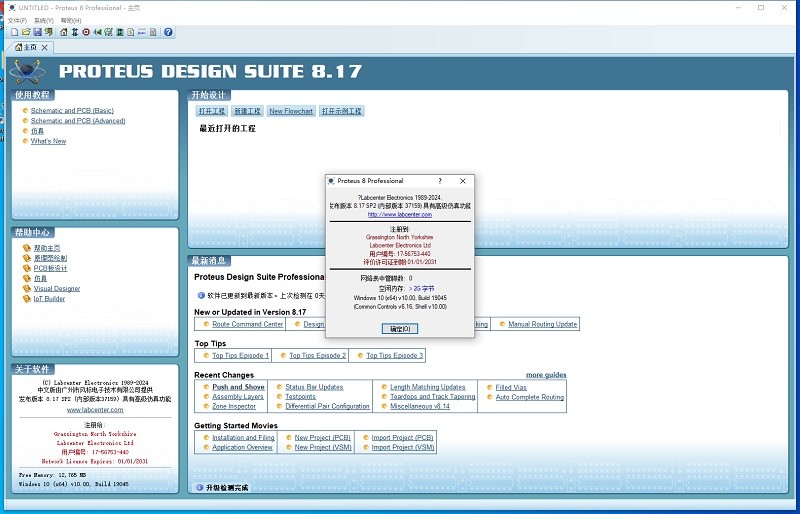Click the 打开示例工程 button
800x514 pixels.
[342, 111]
